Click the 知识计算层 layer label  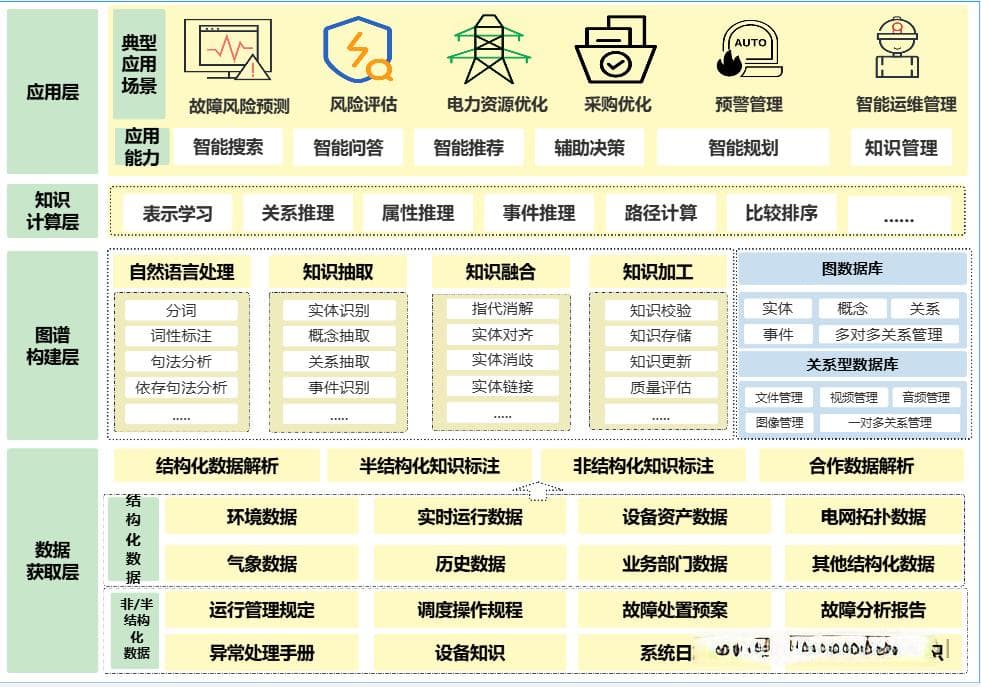point(53,210)
